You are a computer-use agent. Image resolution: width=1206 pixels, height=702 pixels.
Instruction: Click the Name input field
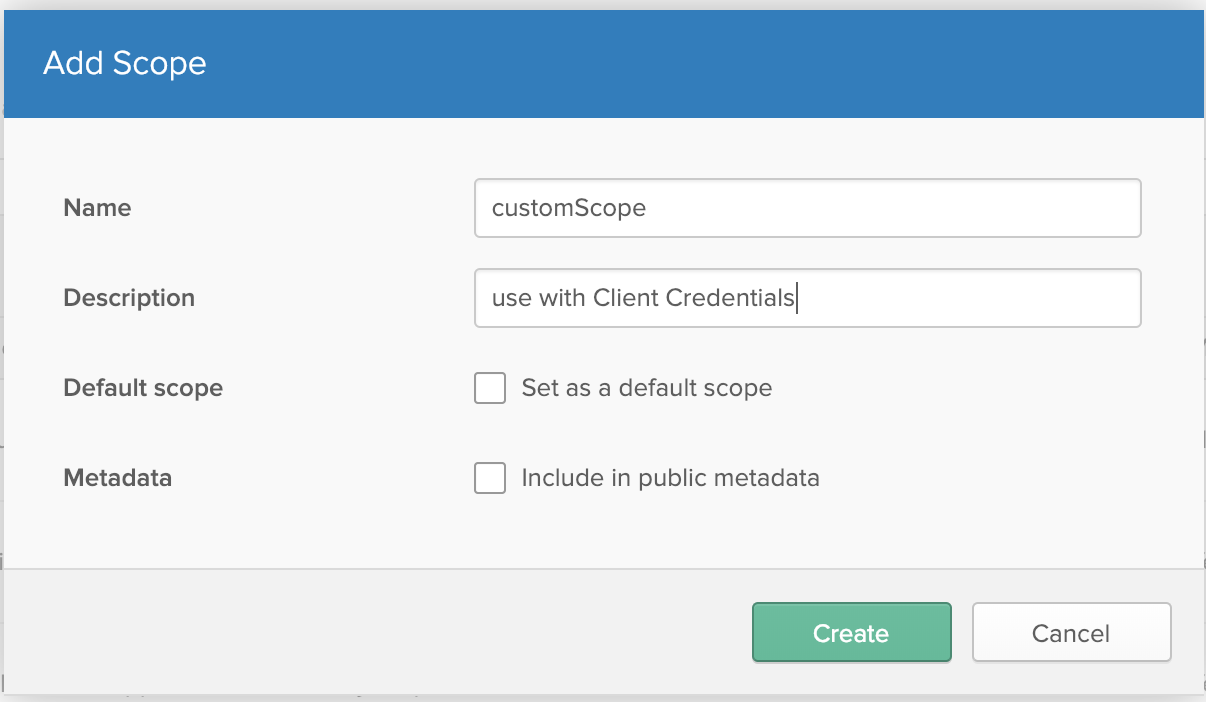(x=807, y=208)
